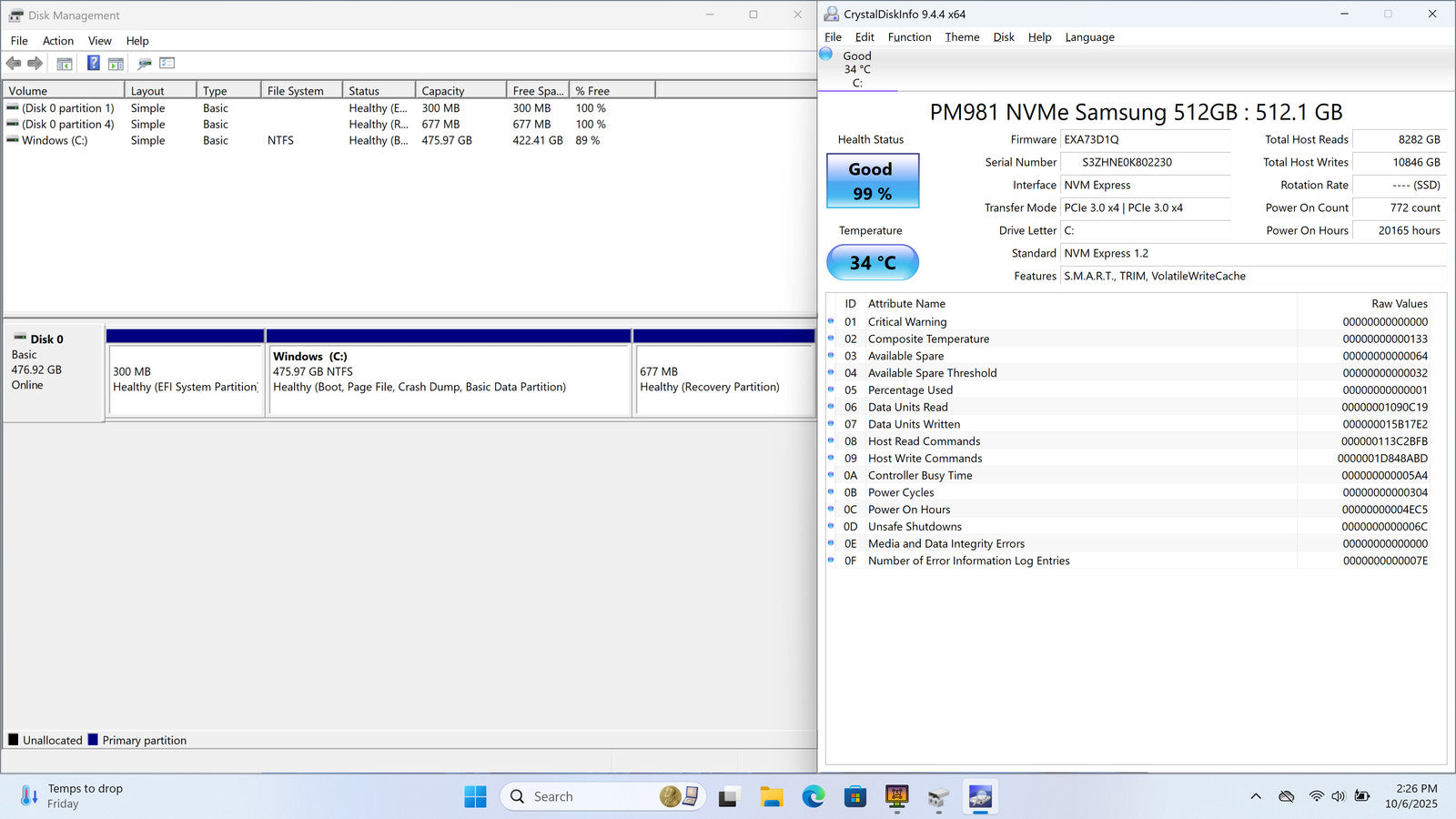The width and height of the screenshot is (1456, 819).
Task: Toggle the Show/Hide Action Pane button
Action: pos(116,64)
